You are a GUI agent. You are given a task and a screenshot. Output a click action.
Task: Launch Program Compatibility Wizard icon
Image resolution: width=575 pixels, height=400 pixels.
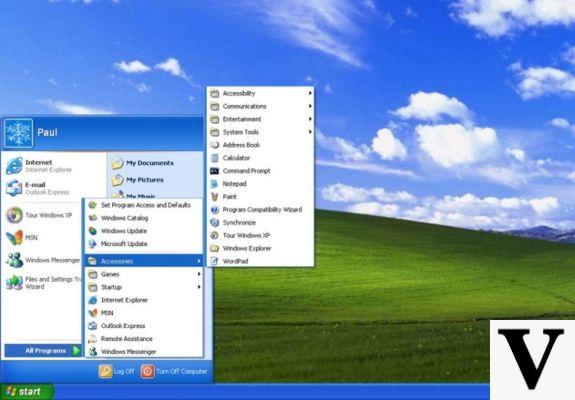215,210
